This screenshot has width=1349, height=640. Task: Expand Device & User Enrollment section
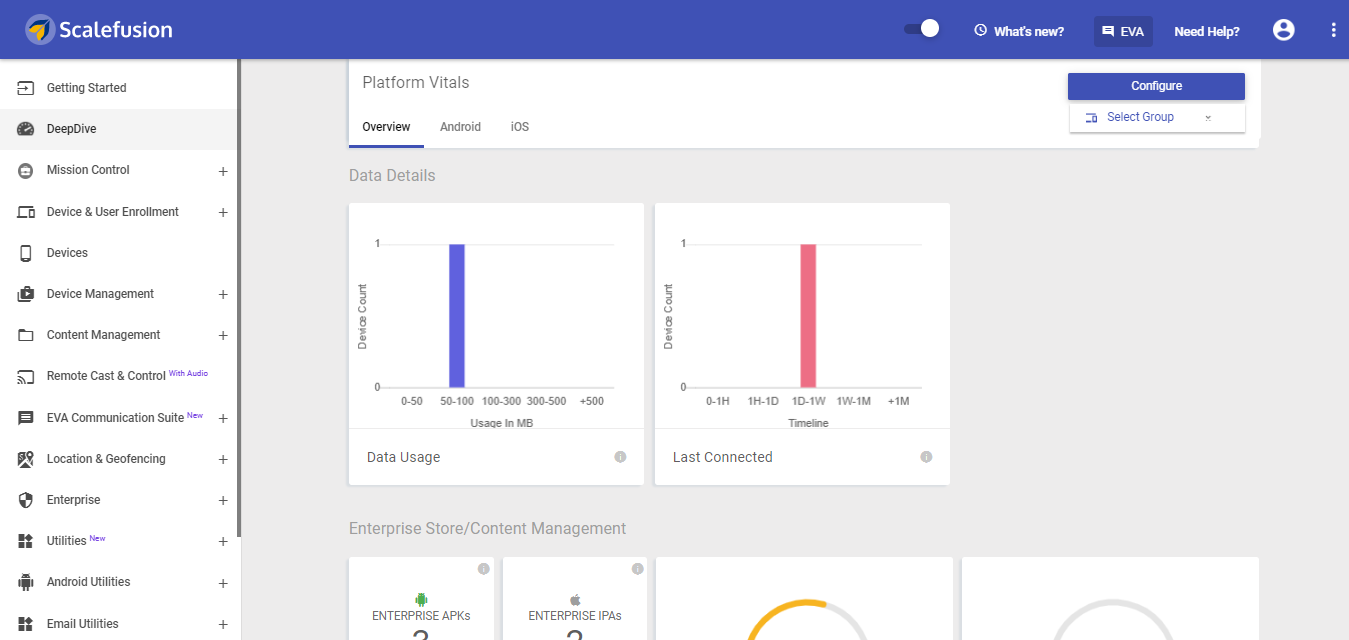click(x=223, y=213)
